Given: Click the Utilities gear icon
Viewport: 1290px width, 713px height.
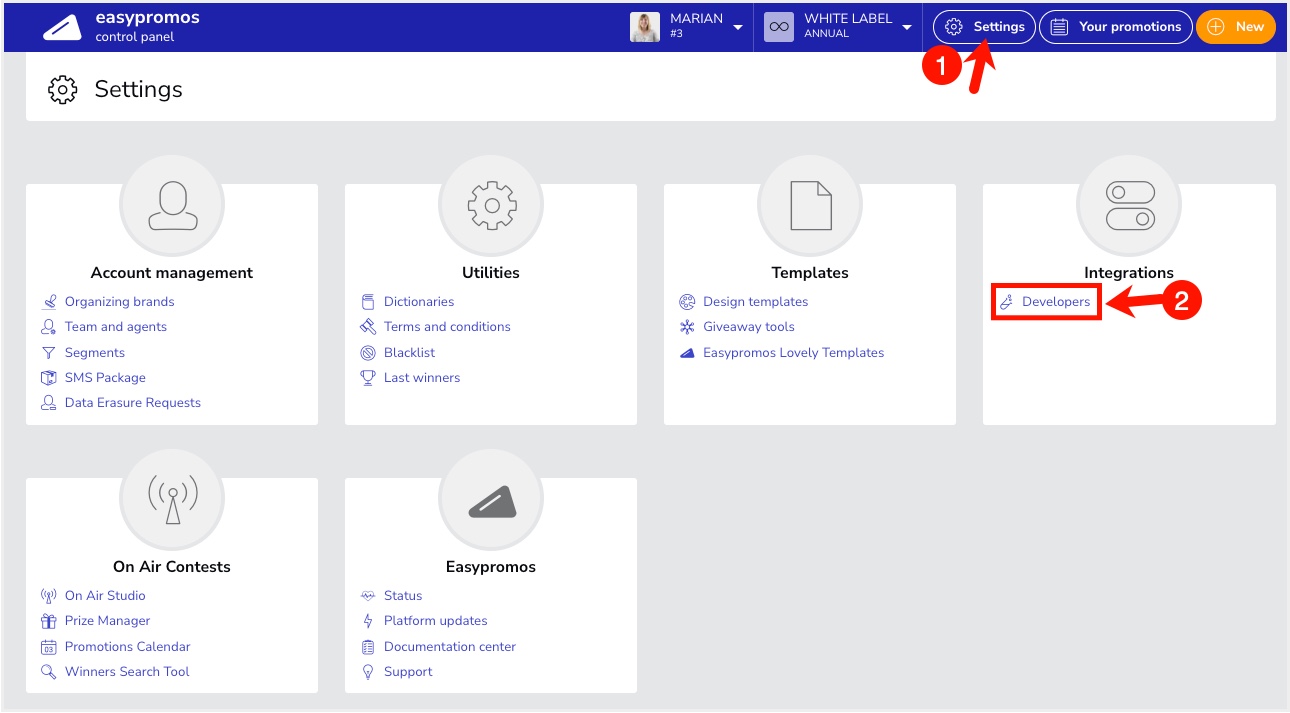Looking at the screenshot, I should (491, 206).
